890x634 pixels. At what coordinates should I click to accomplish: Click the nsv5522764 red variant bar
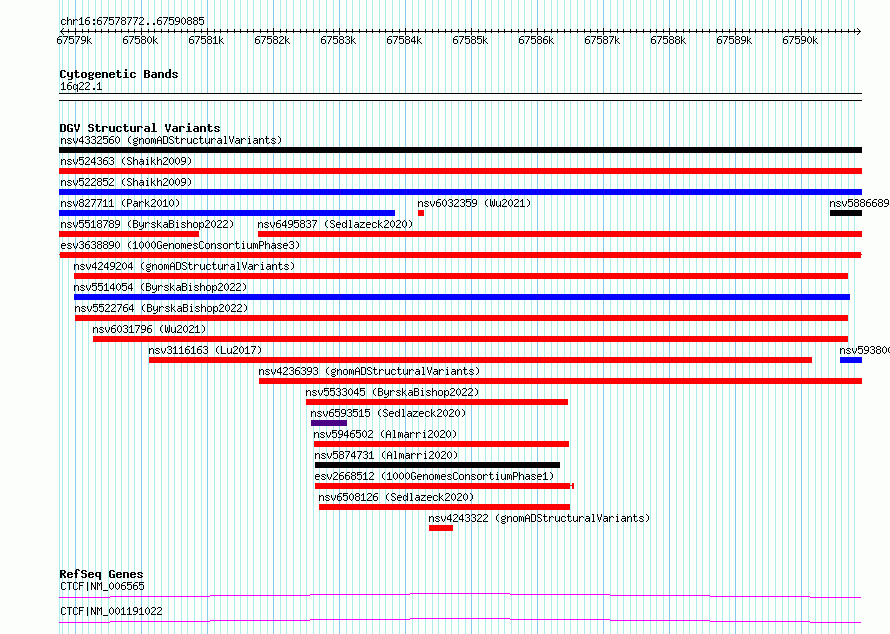point(461,318)
